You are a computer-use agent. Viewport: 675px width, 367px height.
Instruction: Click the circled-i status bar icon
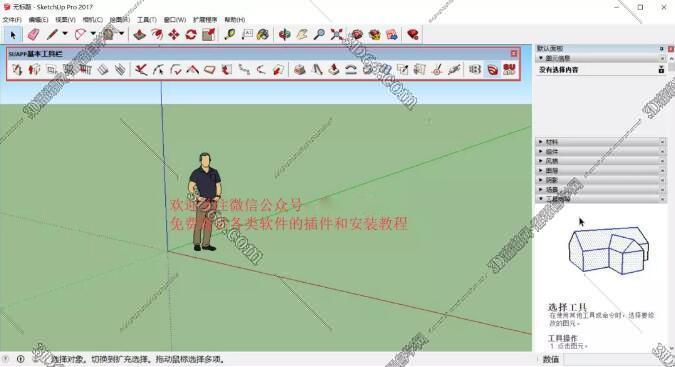coord(20,359)
